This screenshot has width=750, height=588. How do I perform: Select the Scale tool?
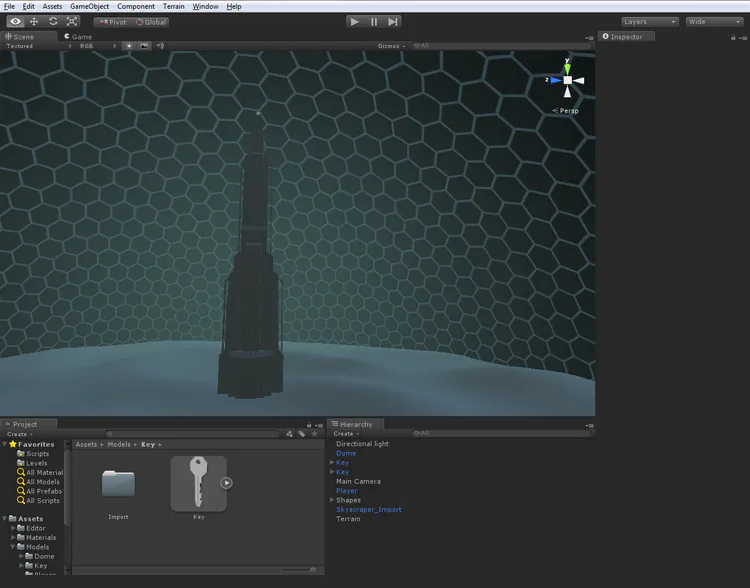pyautogui.click(x=72, y=21)
